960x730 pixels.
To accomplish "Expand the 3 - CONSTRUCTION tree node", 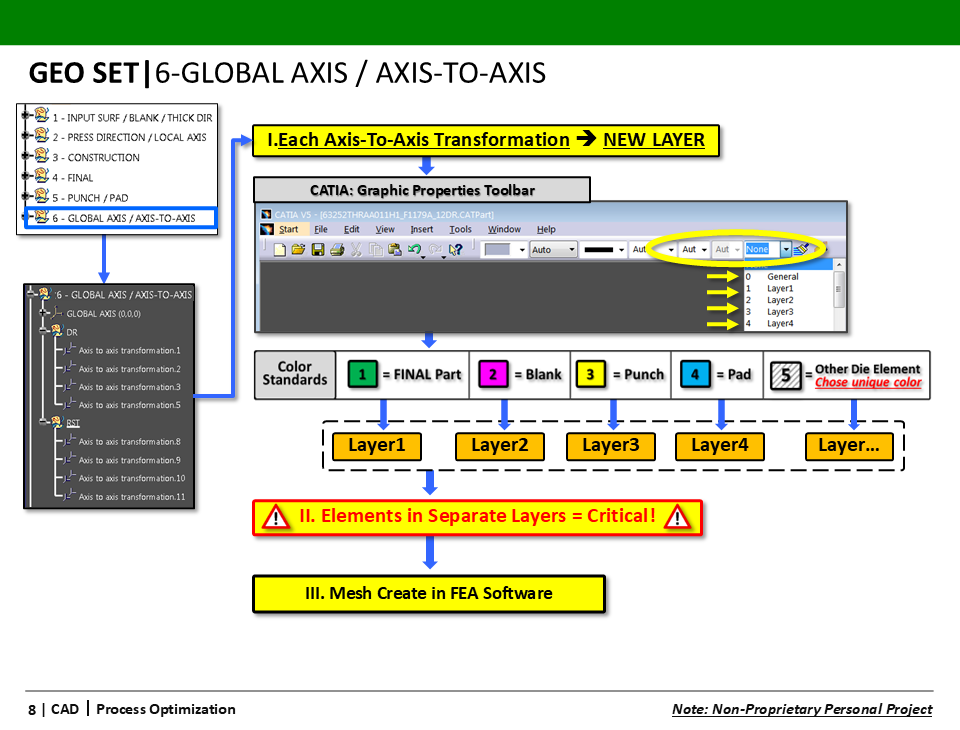I will click(25, 156).
